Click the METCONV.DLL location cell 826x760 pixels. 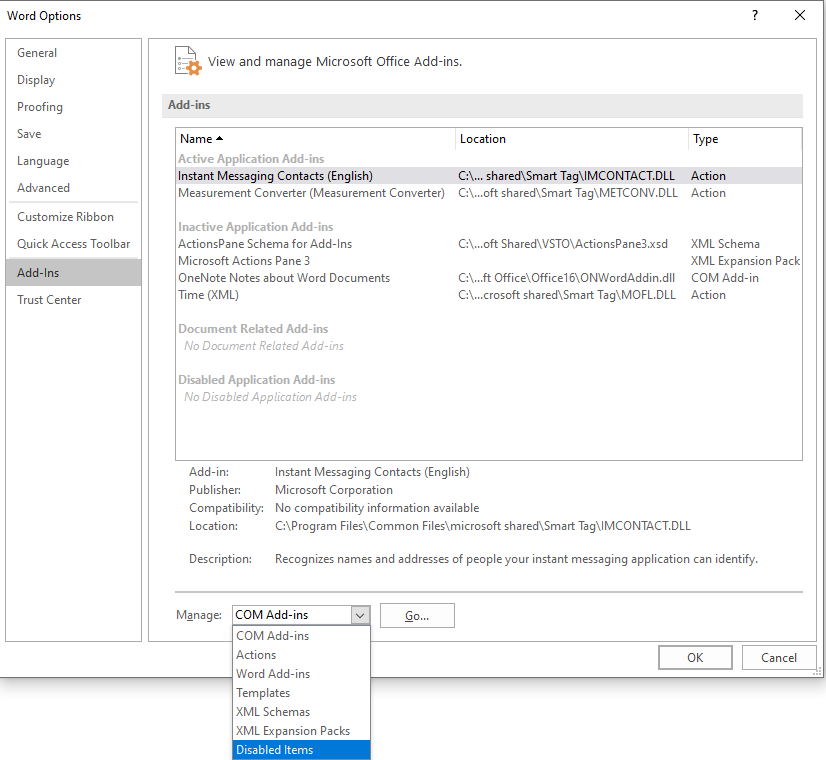pyautogui.click(x=567, y=193)
